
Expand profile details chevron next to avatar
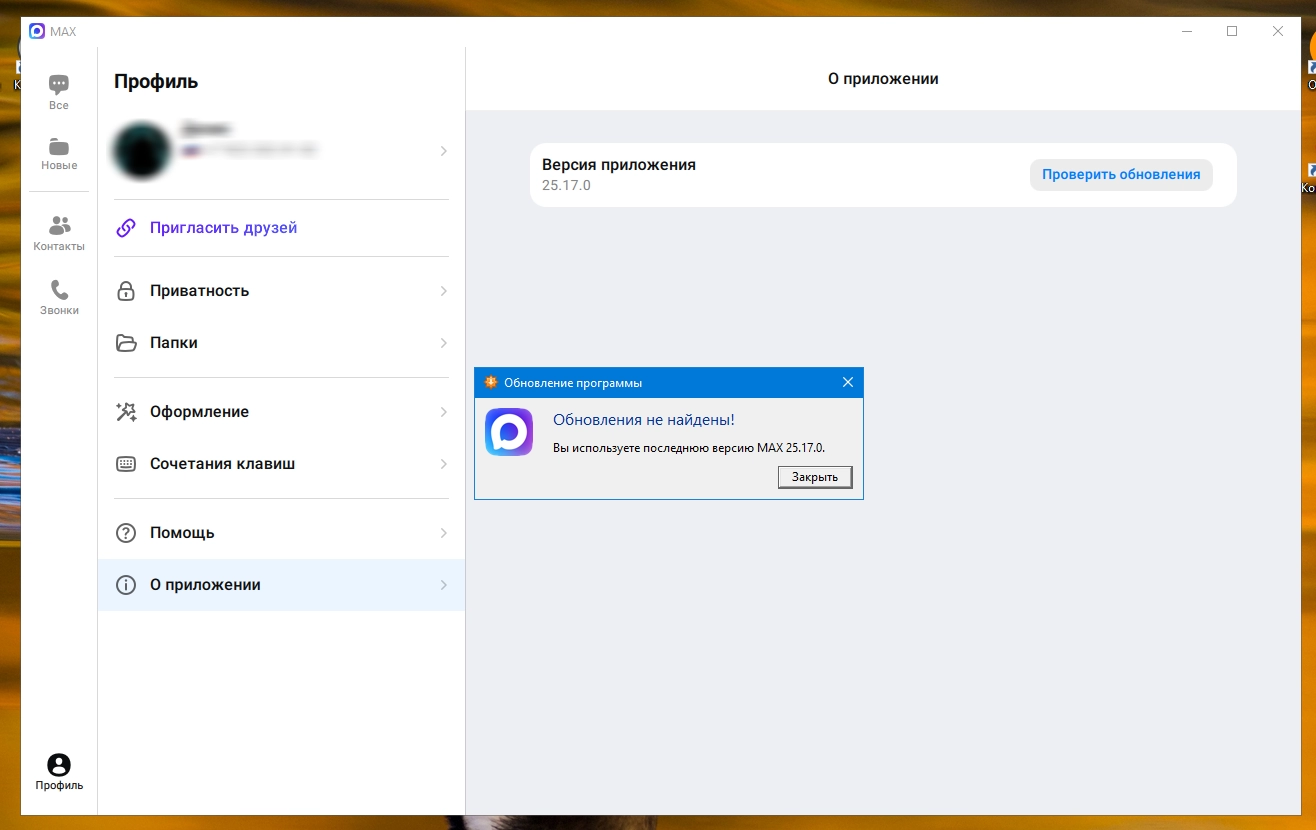coord(443,151)
